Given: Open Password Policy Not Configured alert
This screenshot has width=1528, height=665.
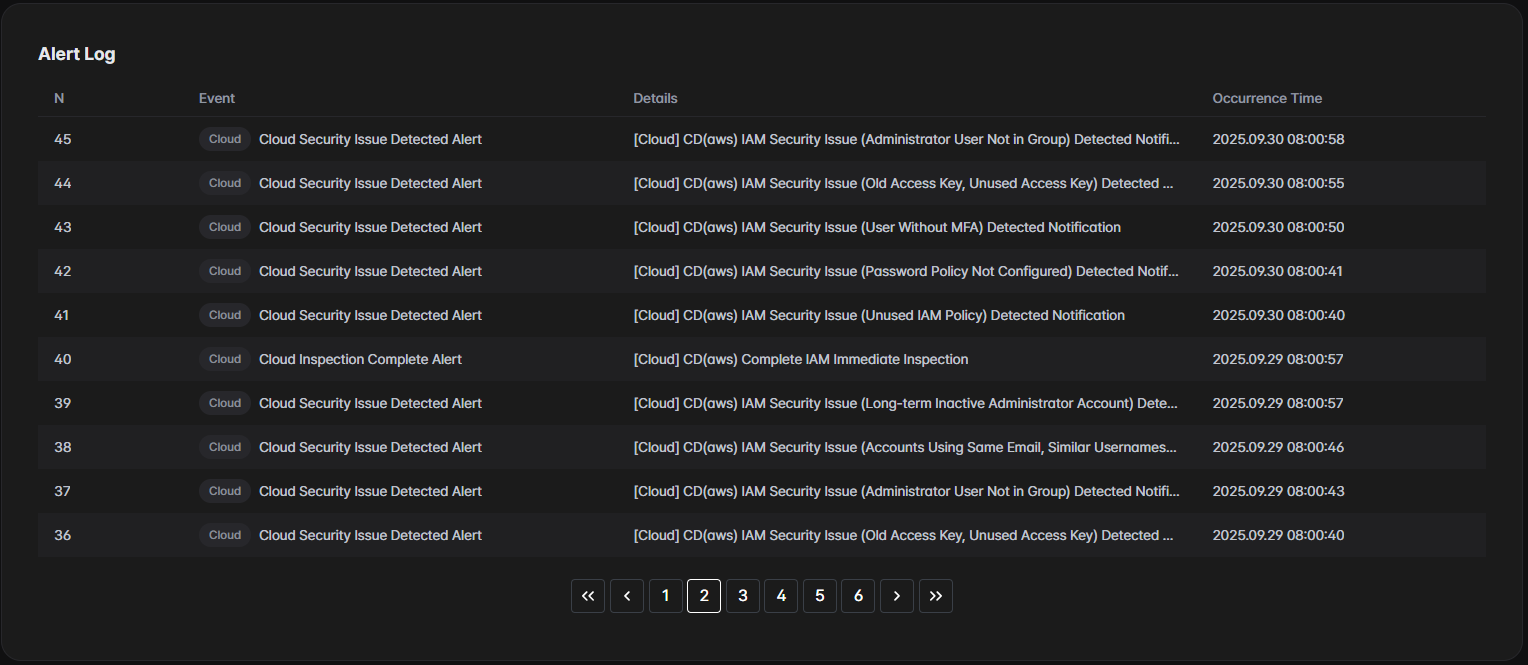Looking at the screenshot, I should pyautogui.click(x=906, y=271).
